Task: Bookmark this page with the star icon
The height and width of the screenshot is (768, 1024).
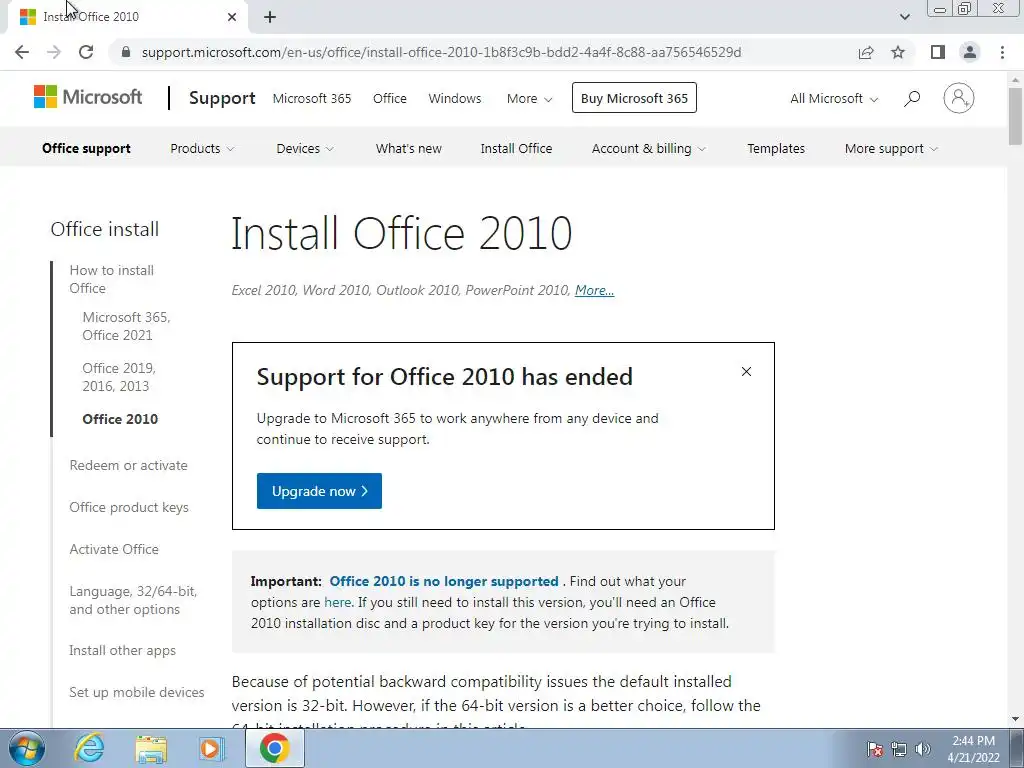Action: [x=898, y=52]
